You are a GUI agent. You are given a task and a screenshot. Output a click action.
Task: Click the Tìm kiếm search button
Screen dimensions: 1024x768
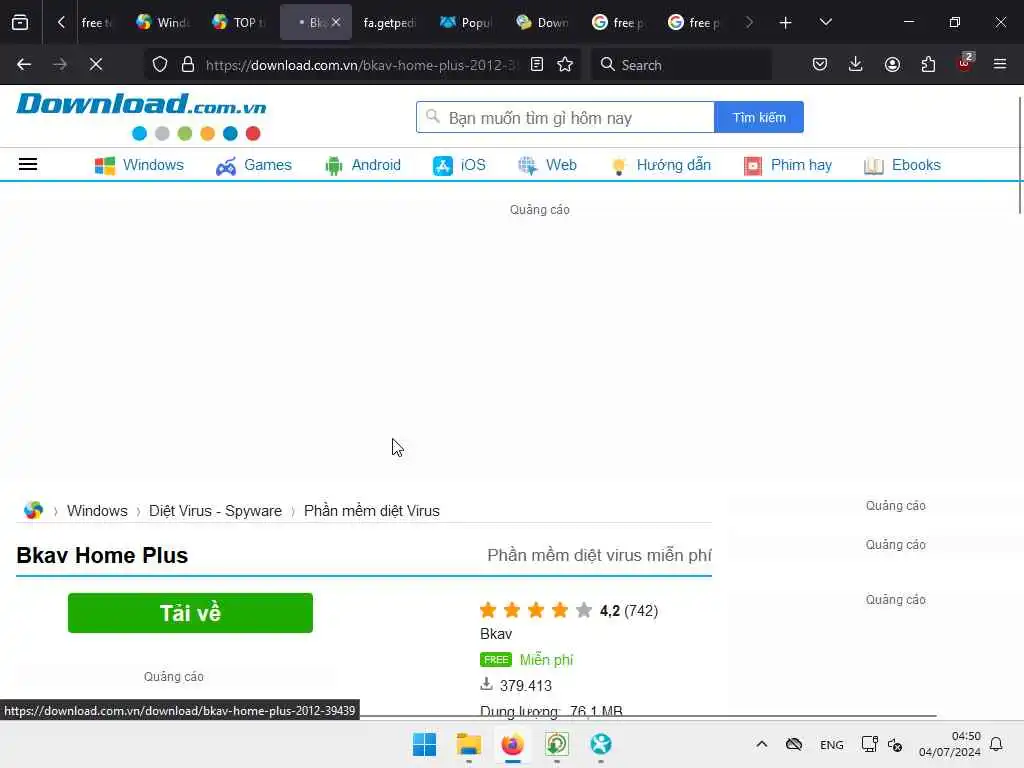pyautogui.click(x=759, y=118)
